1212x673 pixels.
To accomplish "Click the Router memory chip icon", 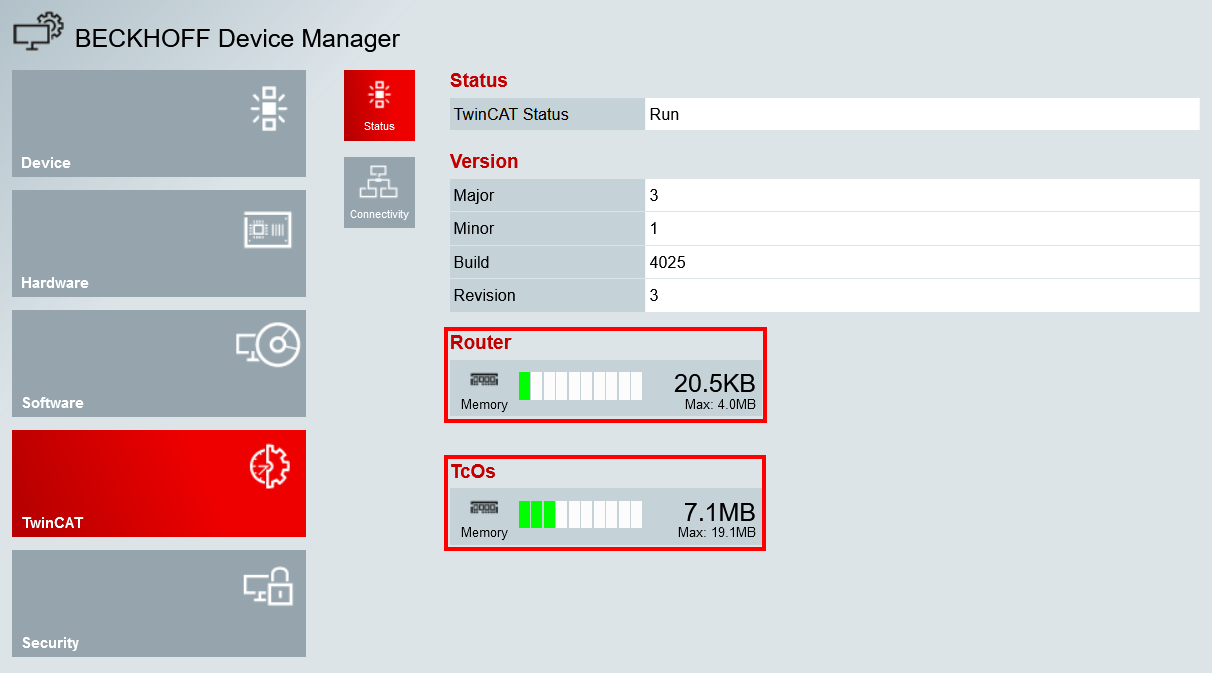I will coord(484,380).
